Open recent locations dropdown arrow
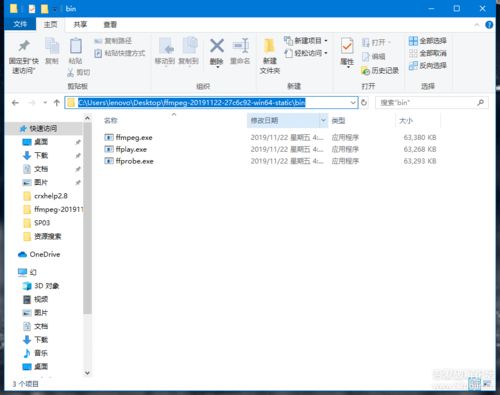This screenshot has height=395, width=500. tap(45, 103)
